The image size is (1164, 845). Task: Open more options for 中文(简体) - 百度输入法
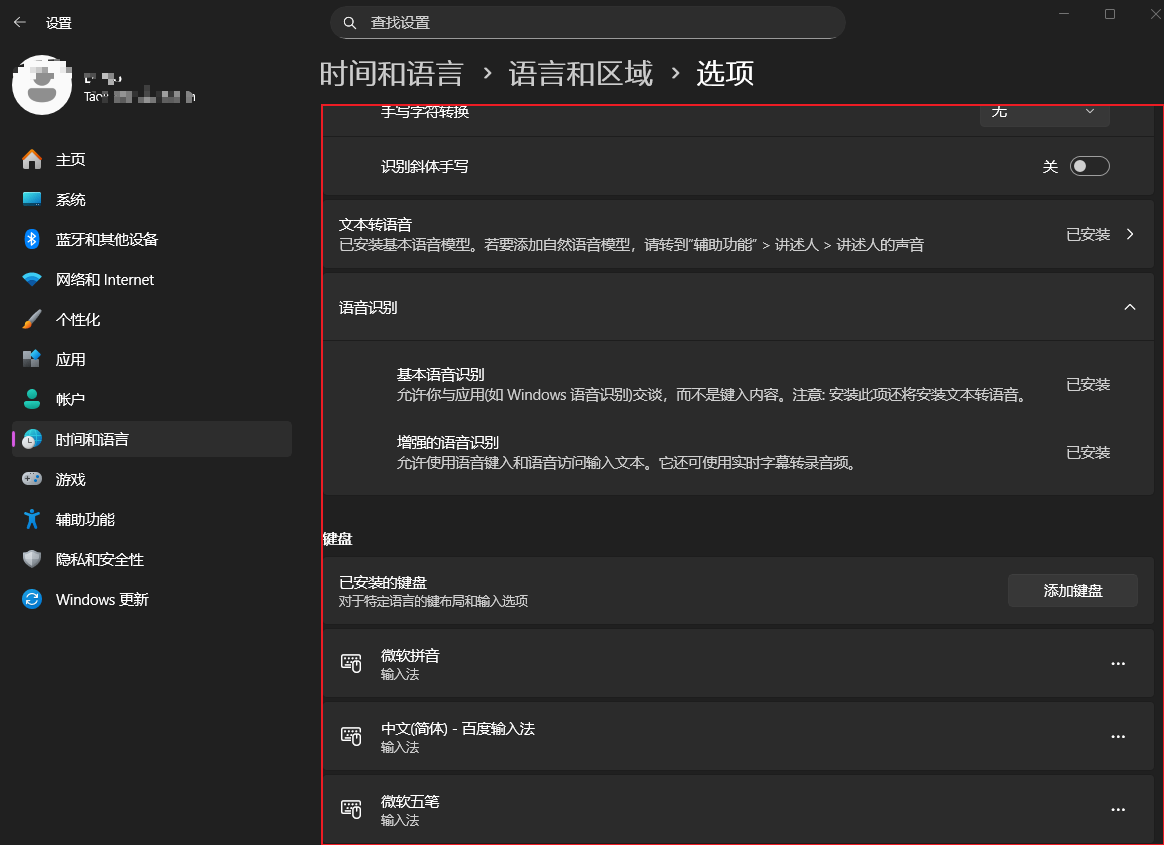point(1118,737)
